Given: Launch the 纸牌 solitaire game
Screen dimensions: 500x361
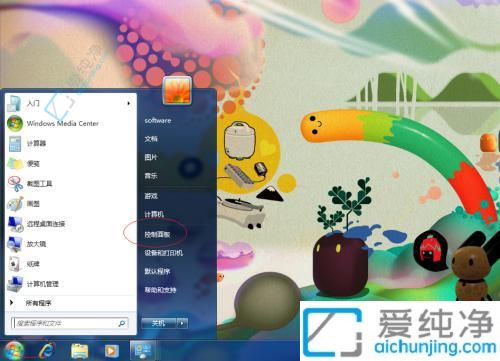Looking at the screenshot, I should 70,264.
